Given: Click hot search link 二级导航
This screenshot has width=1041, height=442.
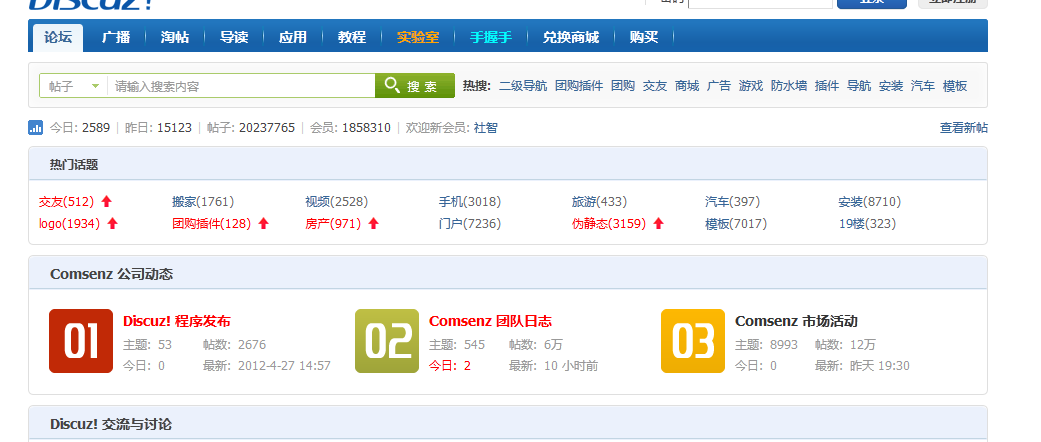Looking at the screenshot, I should (523, 86).
